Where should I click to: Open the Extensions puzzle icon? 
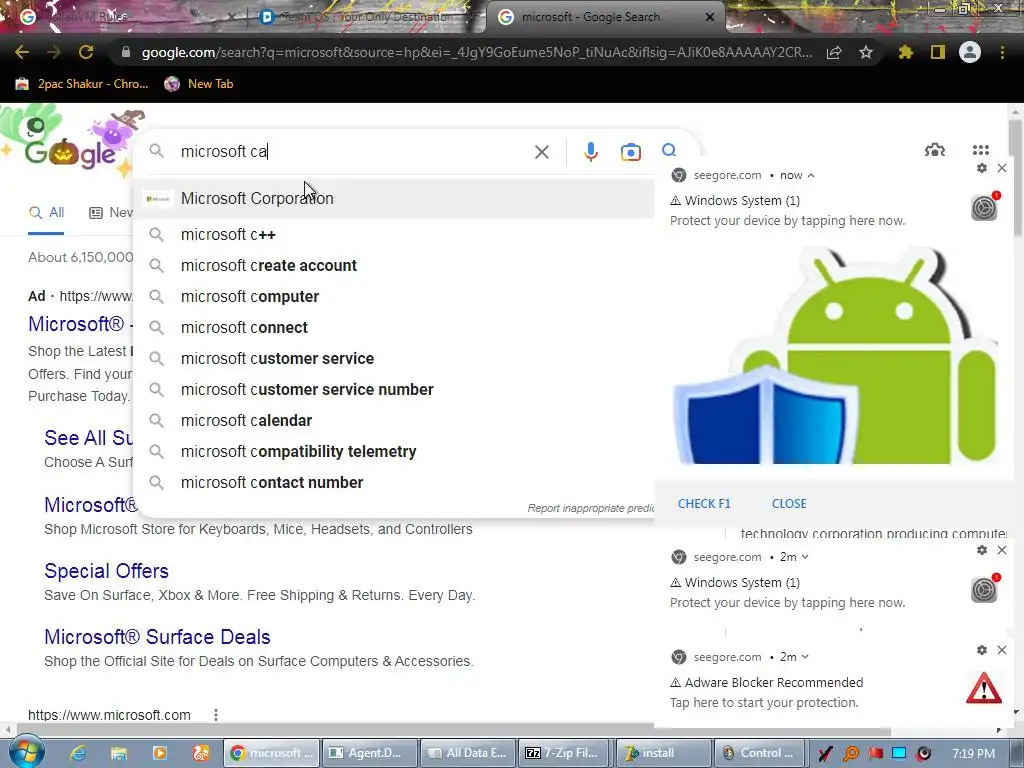coord(906,52)
